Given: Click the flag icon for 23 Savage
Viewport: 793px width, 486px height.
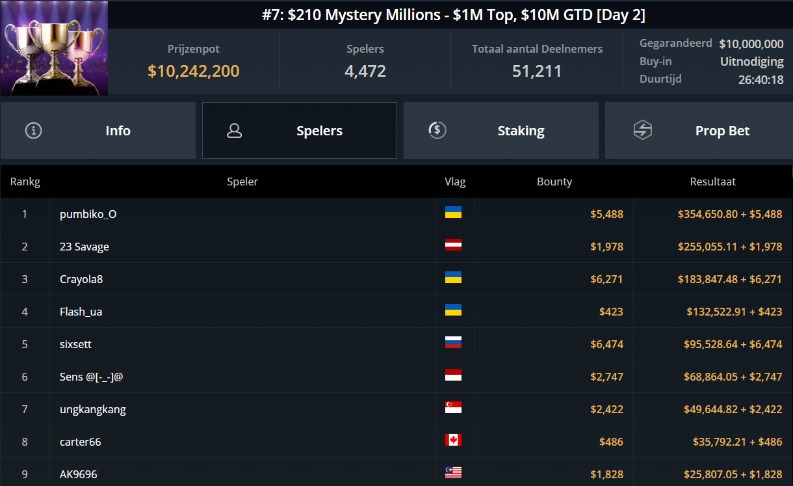Looking at the screenshot, I should point(453,246).
